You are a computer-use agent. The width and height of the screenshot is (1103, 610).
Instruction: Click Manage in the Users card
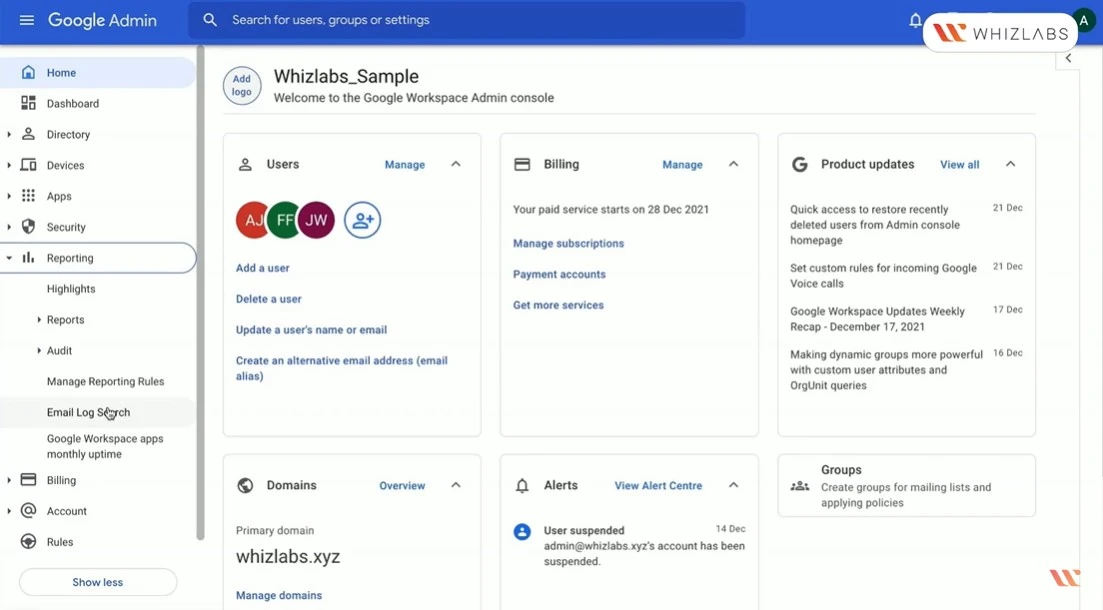404,165
